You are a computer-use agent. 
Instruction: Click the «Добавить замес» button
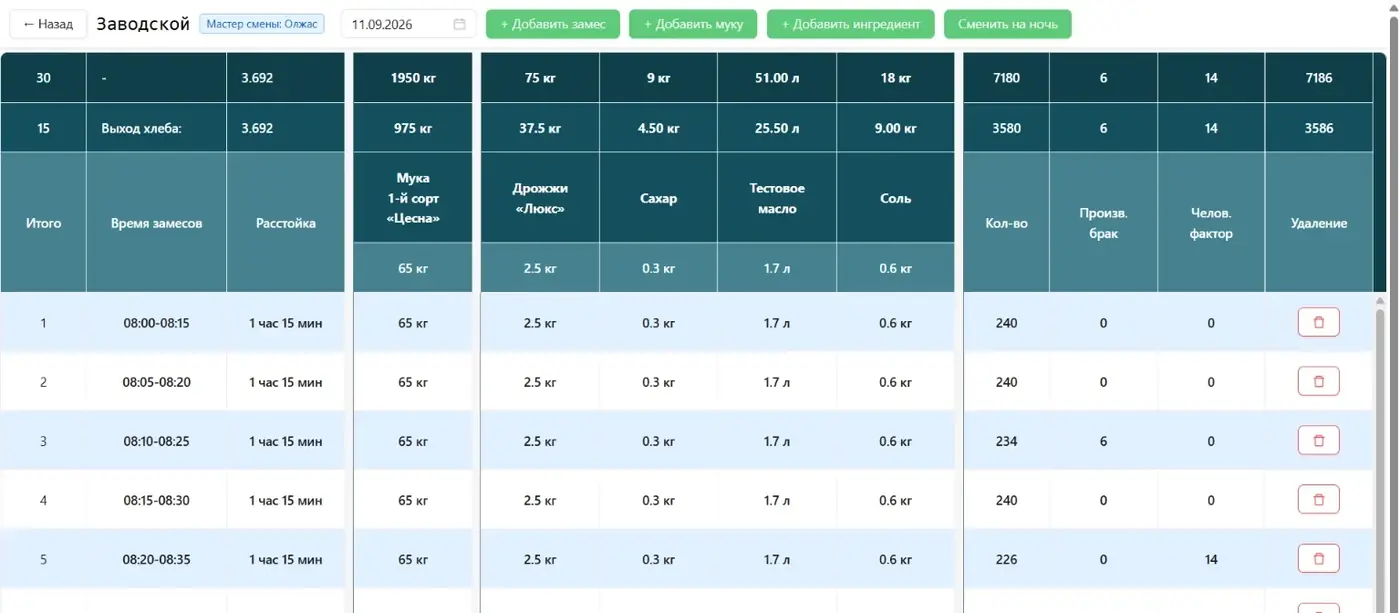(x=553, y=24)
